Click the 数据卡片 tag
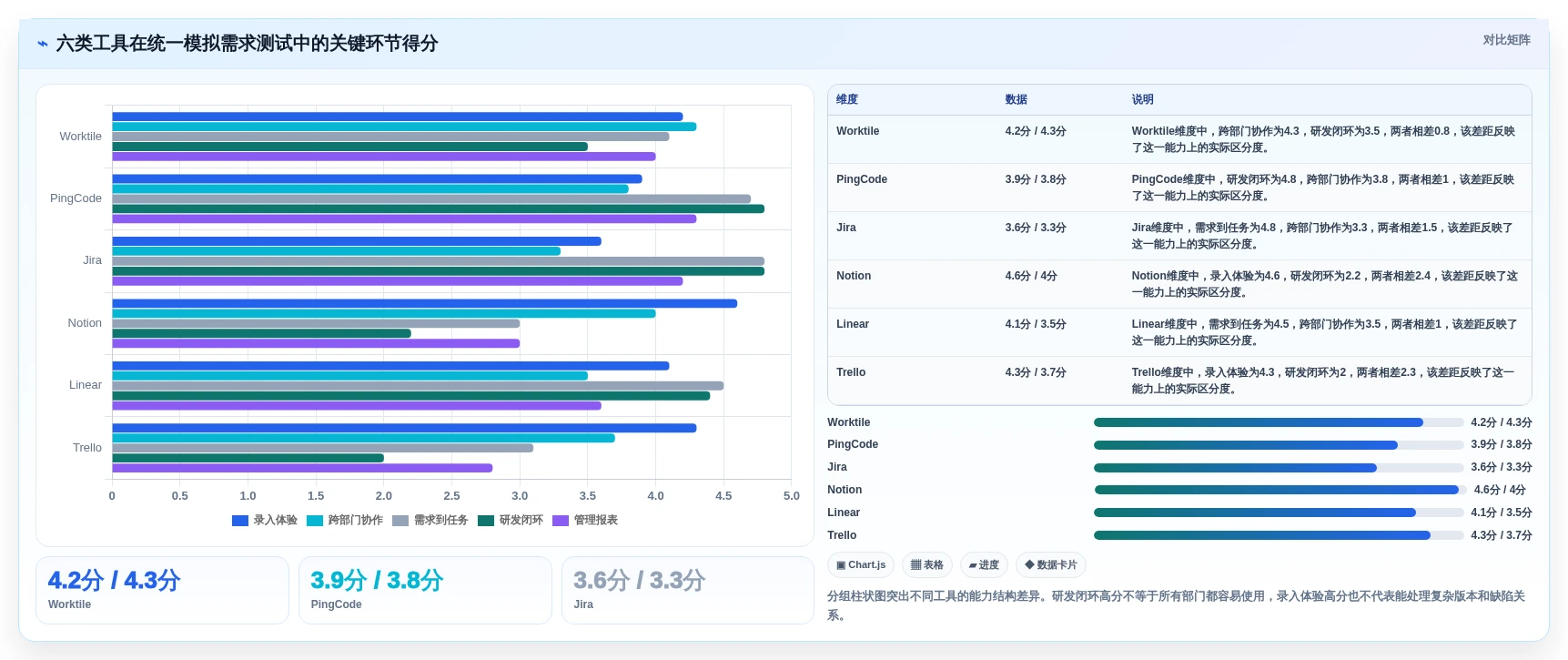1568x660 pixels. pos(1051,565)
